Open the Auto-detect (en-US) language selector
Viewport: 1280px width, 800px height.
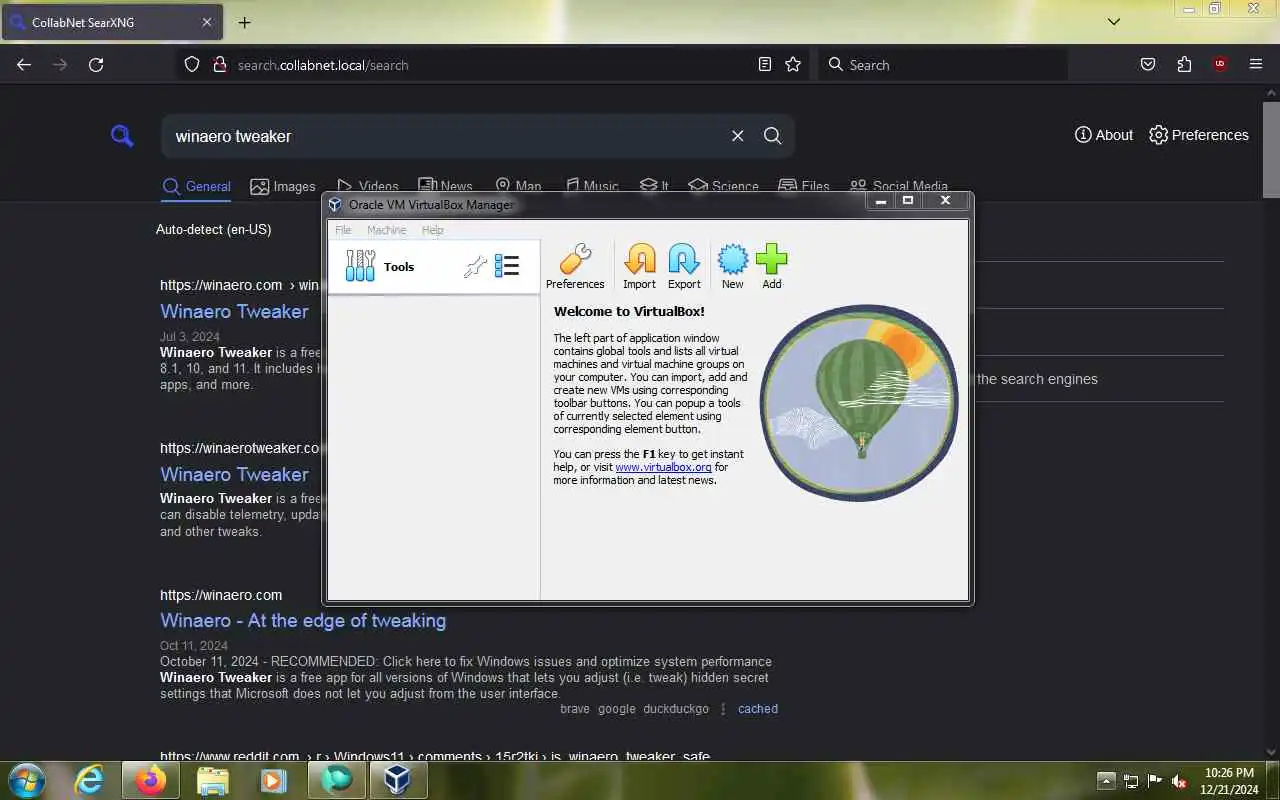coord(214,229)
